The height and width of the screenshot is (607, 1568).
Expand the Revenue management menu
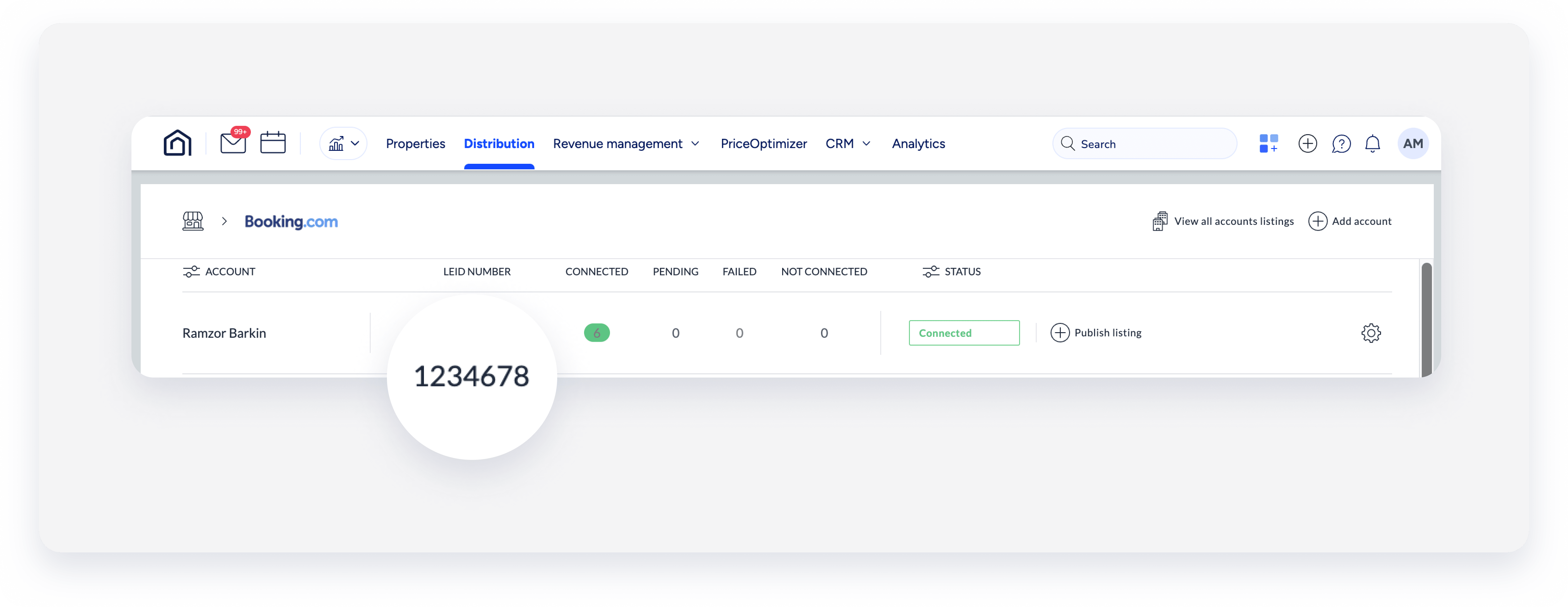(x=626, y=143)
